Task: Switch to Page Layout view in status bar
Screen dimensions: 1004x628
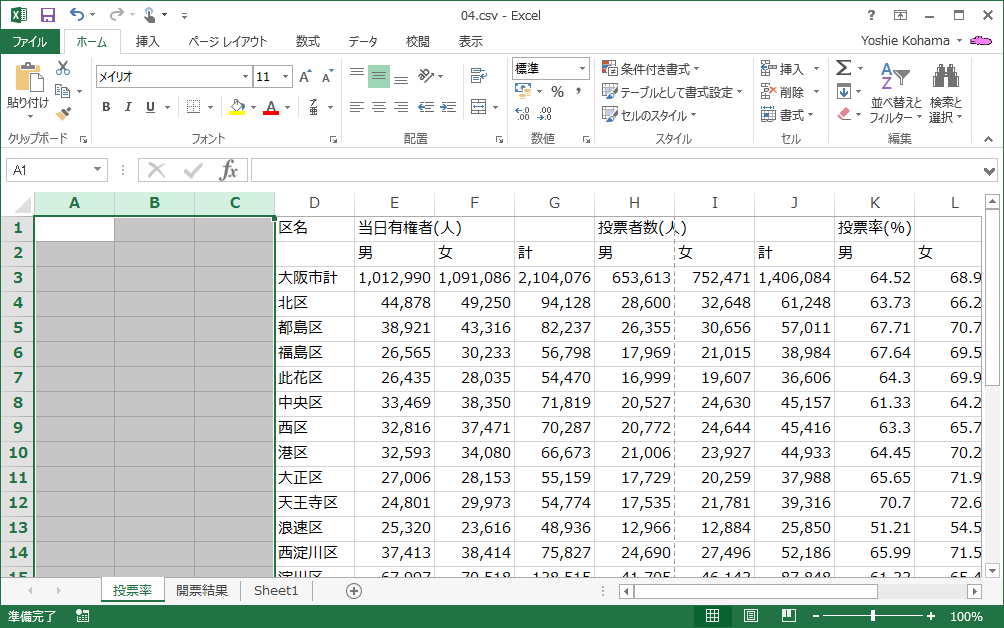Action: (x=751, y=616)
